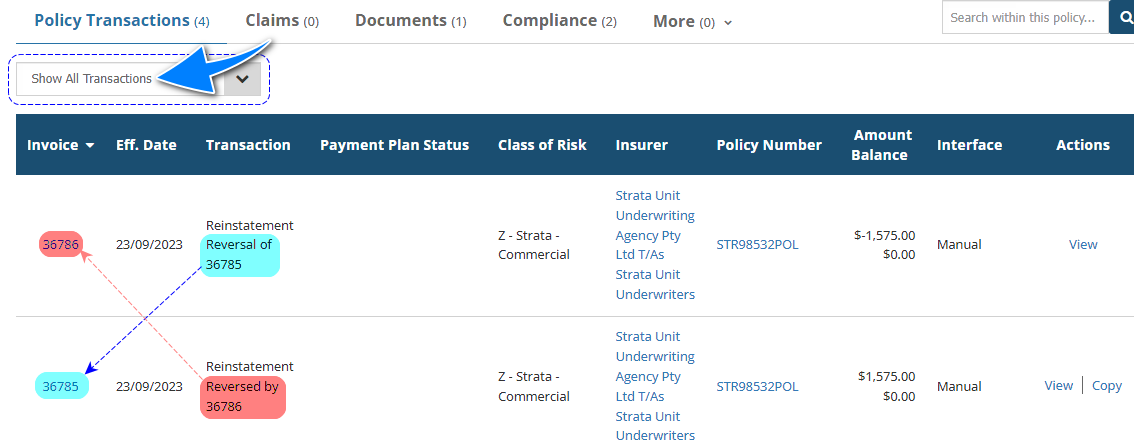Viewport: 1134px width, 444px height.
Task: Open the Documents tab
Action: [x=410, y=20]
